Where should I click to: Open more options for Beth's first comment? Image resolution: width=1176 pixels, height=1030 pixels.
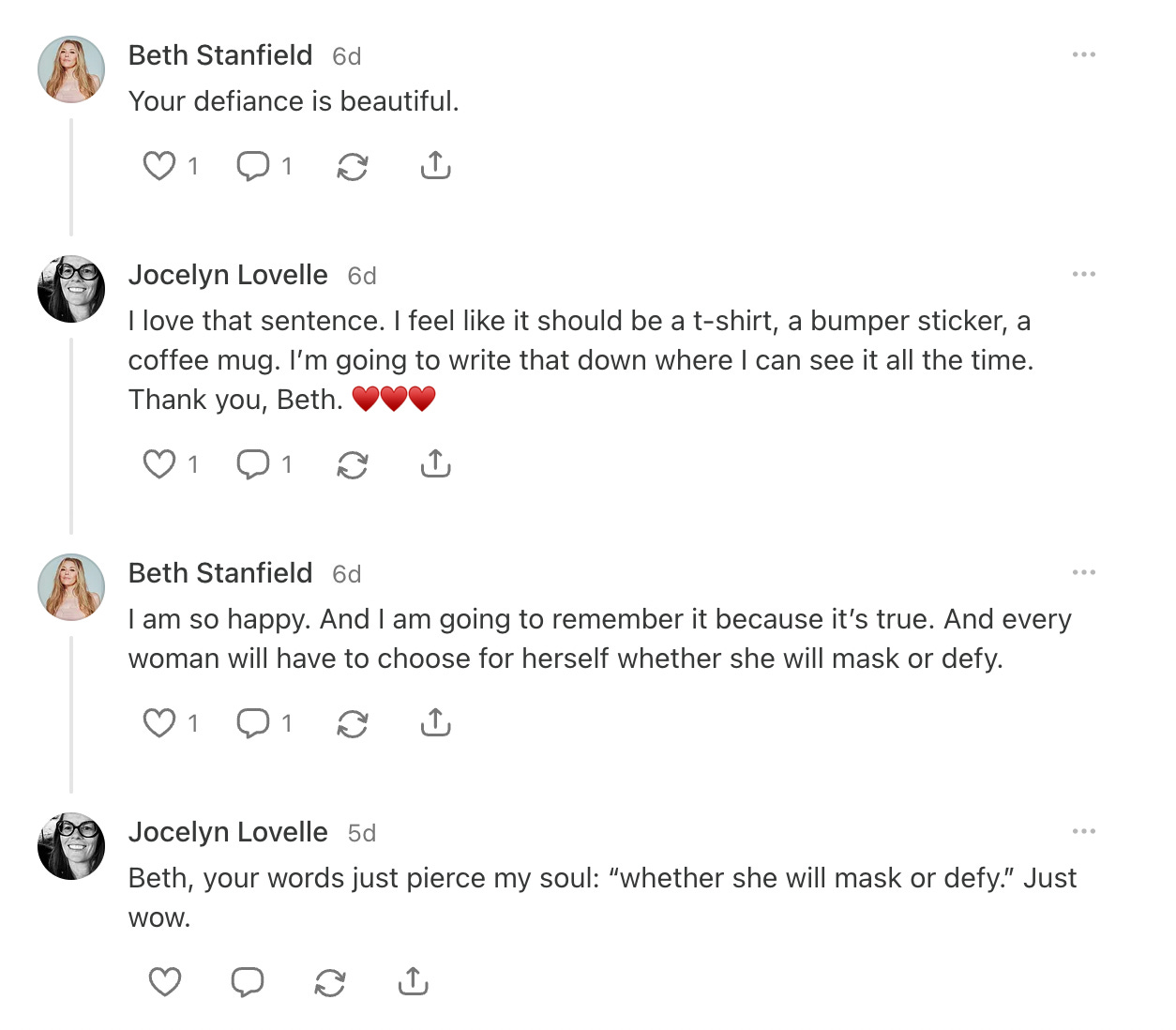[1084, 55]
